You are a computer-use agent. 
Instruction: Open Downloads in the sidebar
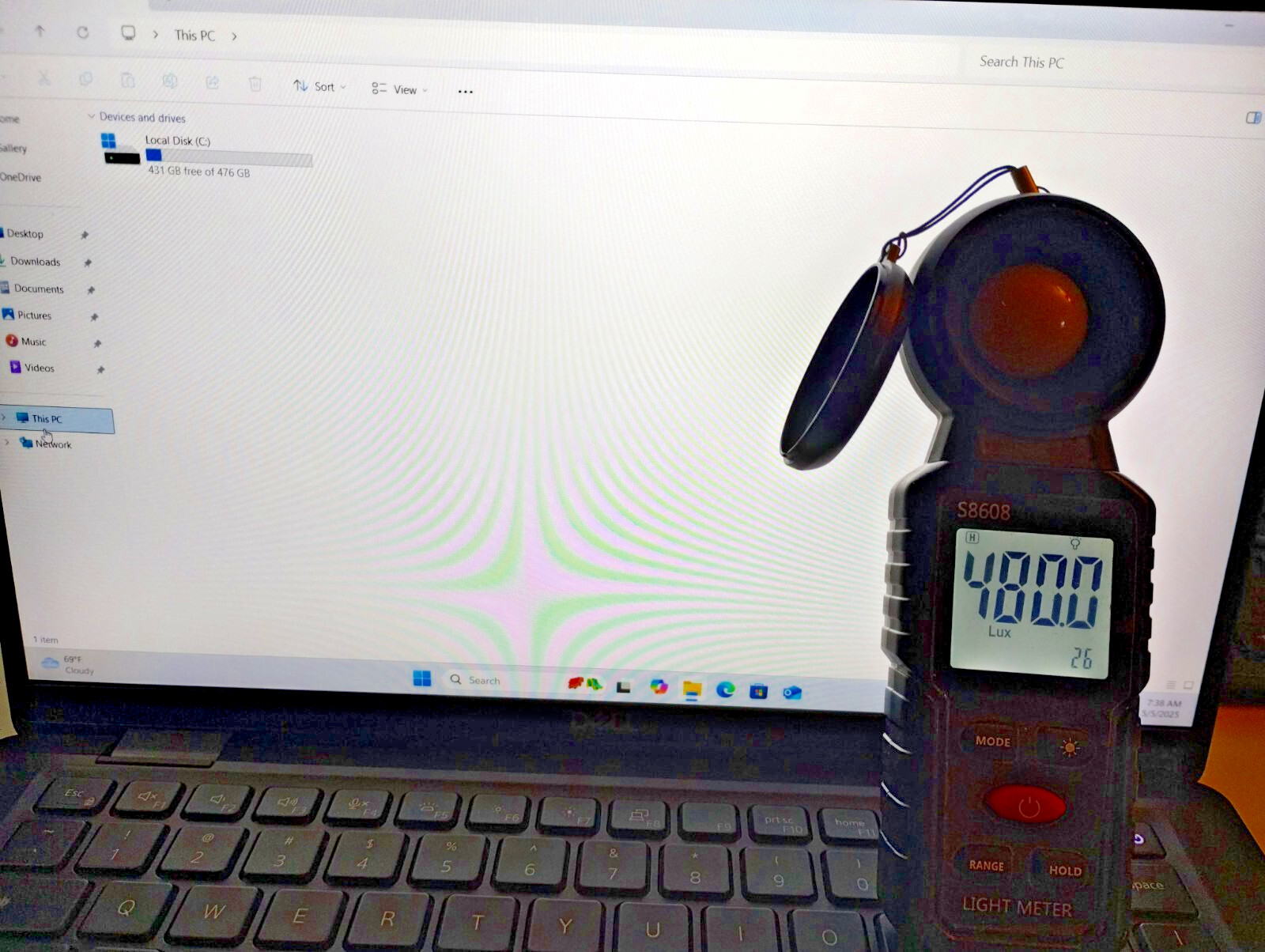[35, 261]
